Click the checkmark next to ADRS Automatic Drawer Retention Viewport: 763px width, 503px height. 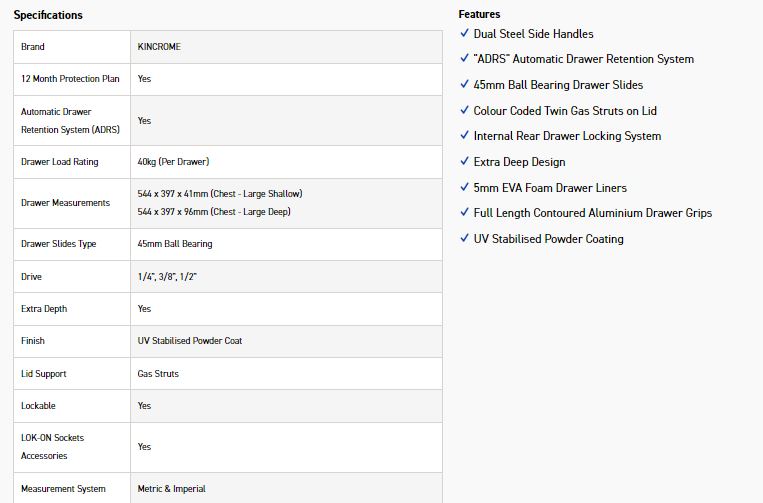point(464,59)
